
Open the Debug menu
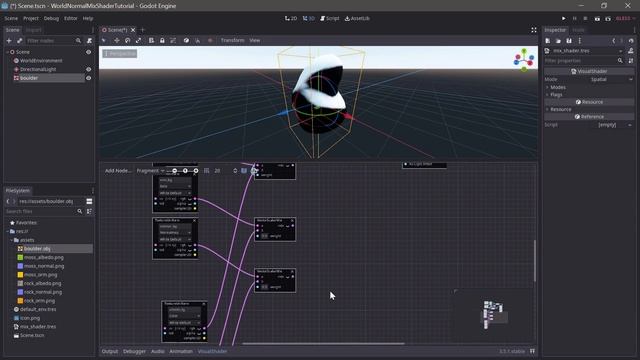[x=51, y=18]
